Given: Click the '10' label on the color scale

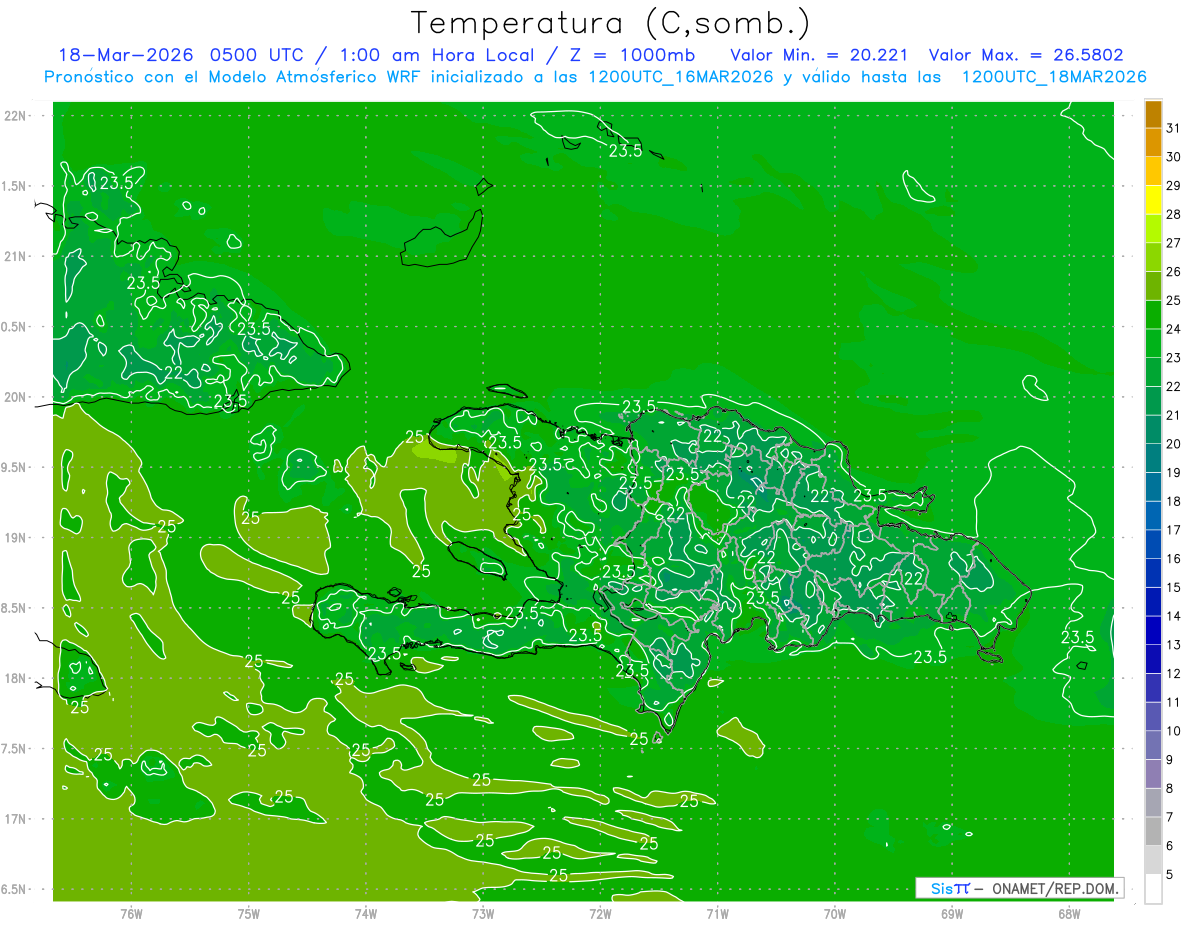Looking at the screenshot, I should pos(1174,731).
